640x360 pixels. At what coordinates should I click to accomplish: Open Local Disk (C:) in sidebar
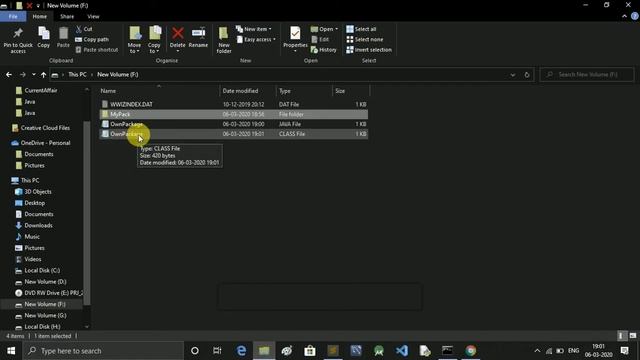click(x=42, y=271)
